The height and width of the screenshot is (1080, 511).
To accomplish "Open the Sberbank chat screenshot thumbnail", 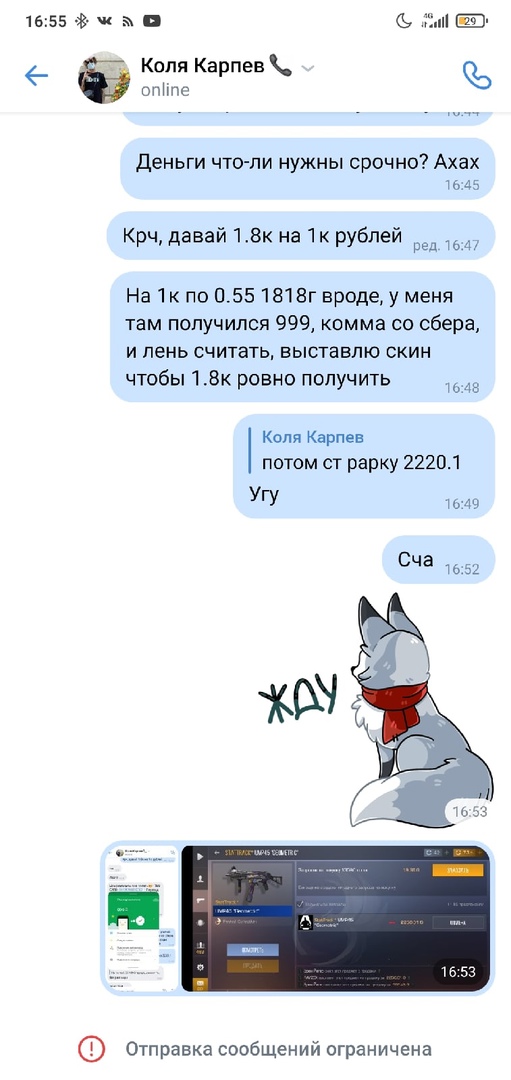I will point(143,917).
